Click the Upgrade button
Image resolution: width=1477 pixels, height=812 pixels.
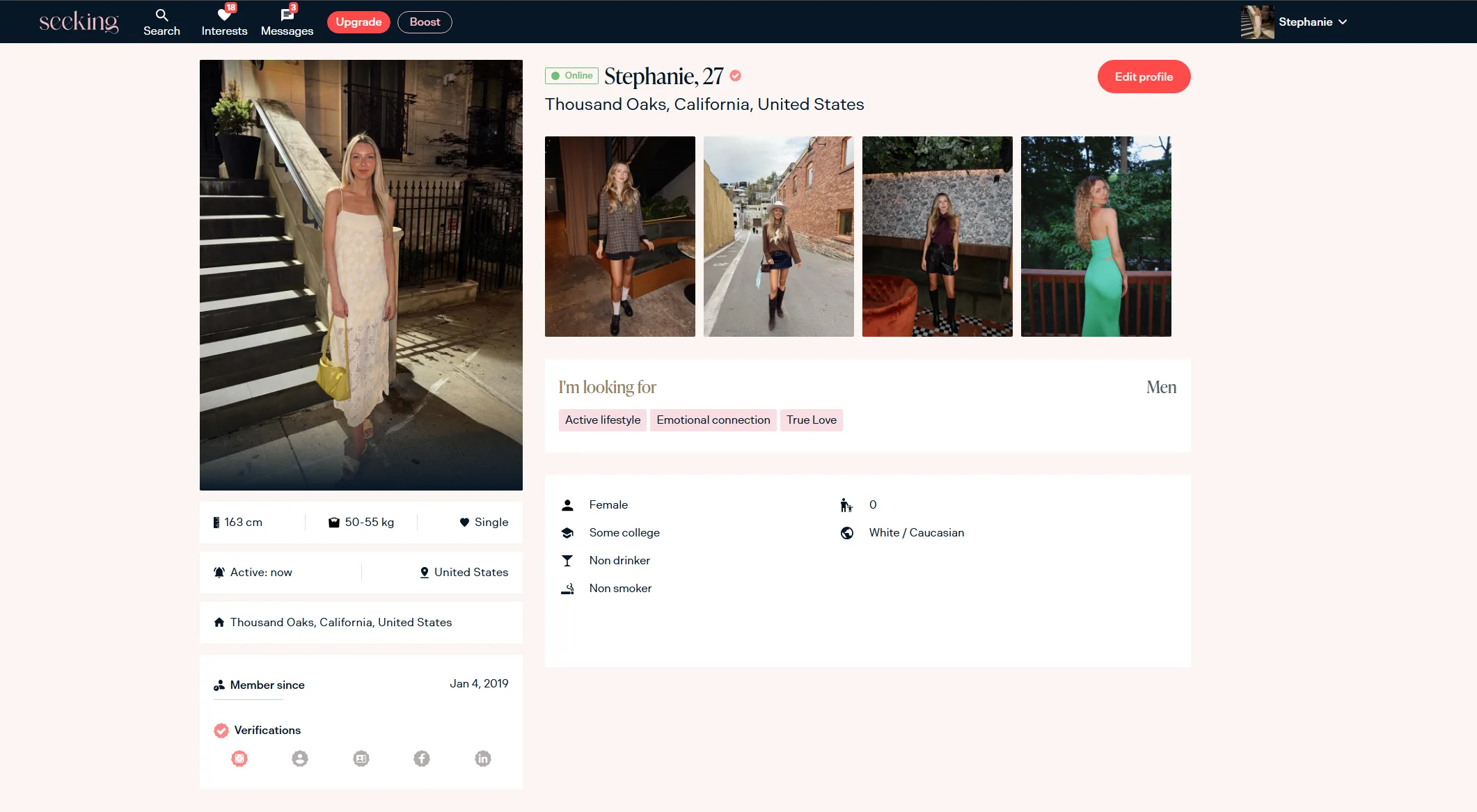point(358,22)
